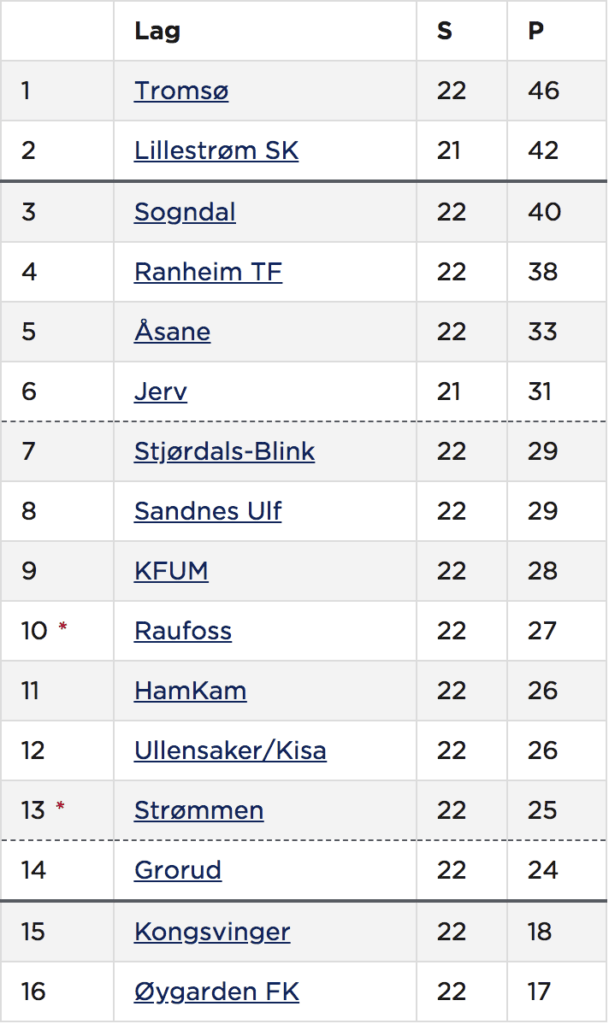Open Ranheim TF team page
609x1024 pixels.
208,272
